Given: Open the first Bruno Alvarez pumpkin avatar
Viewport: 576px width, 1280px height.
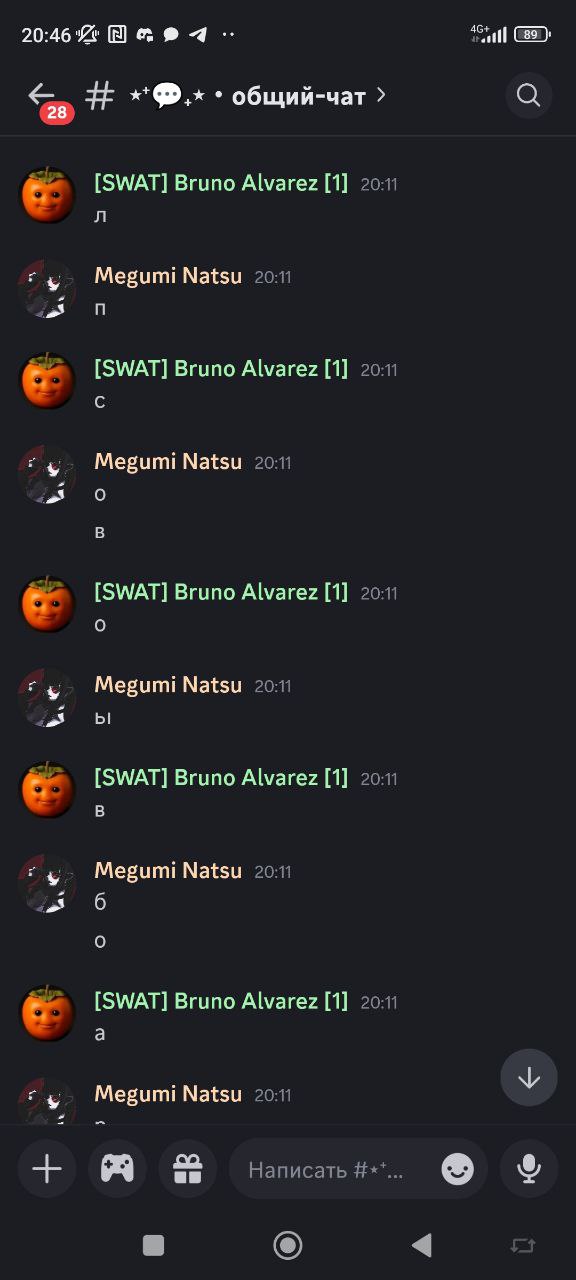Looking at the screenshot, I should [48, 195].
